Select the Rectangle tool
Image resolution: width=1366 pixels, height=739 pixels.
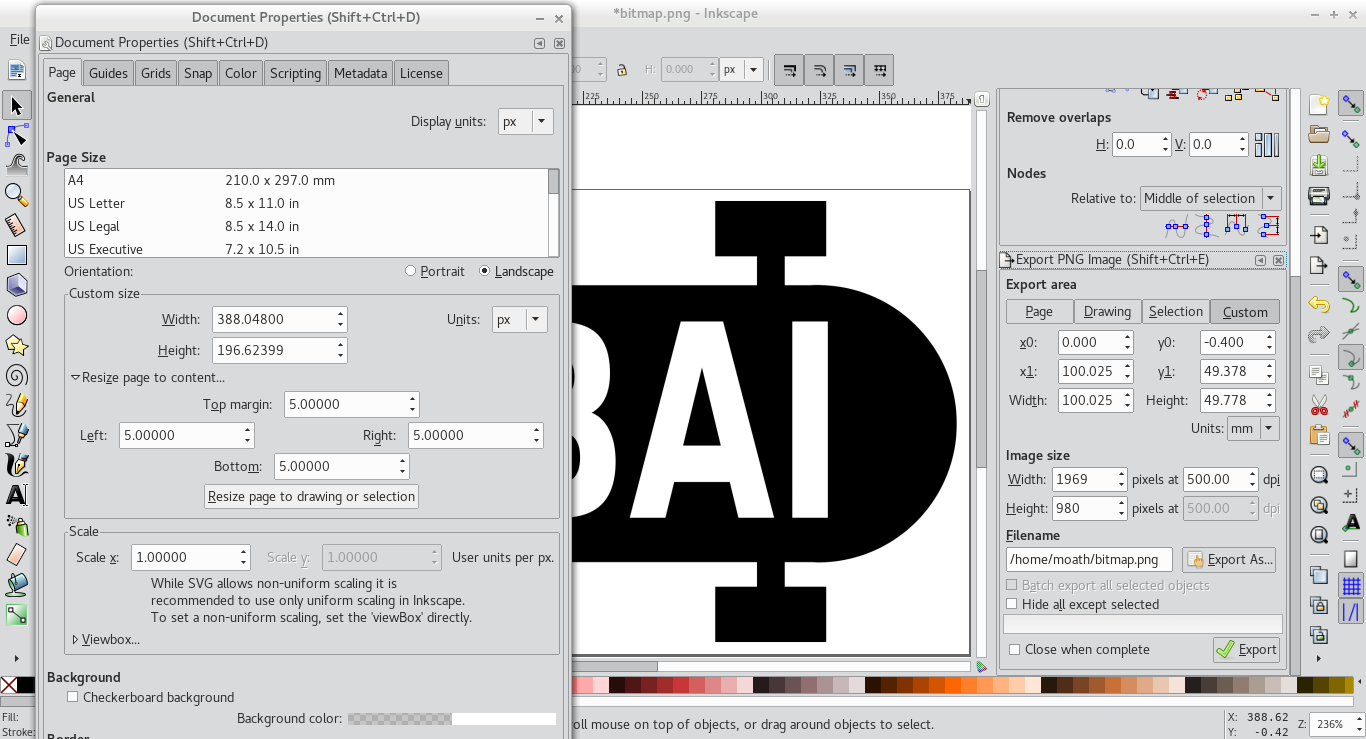pos(16,255)
